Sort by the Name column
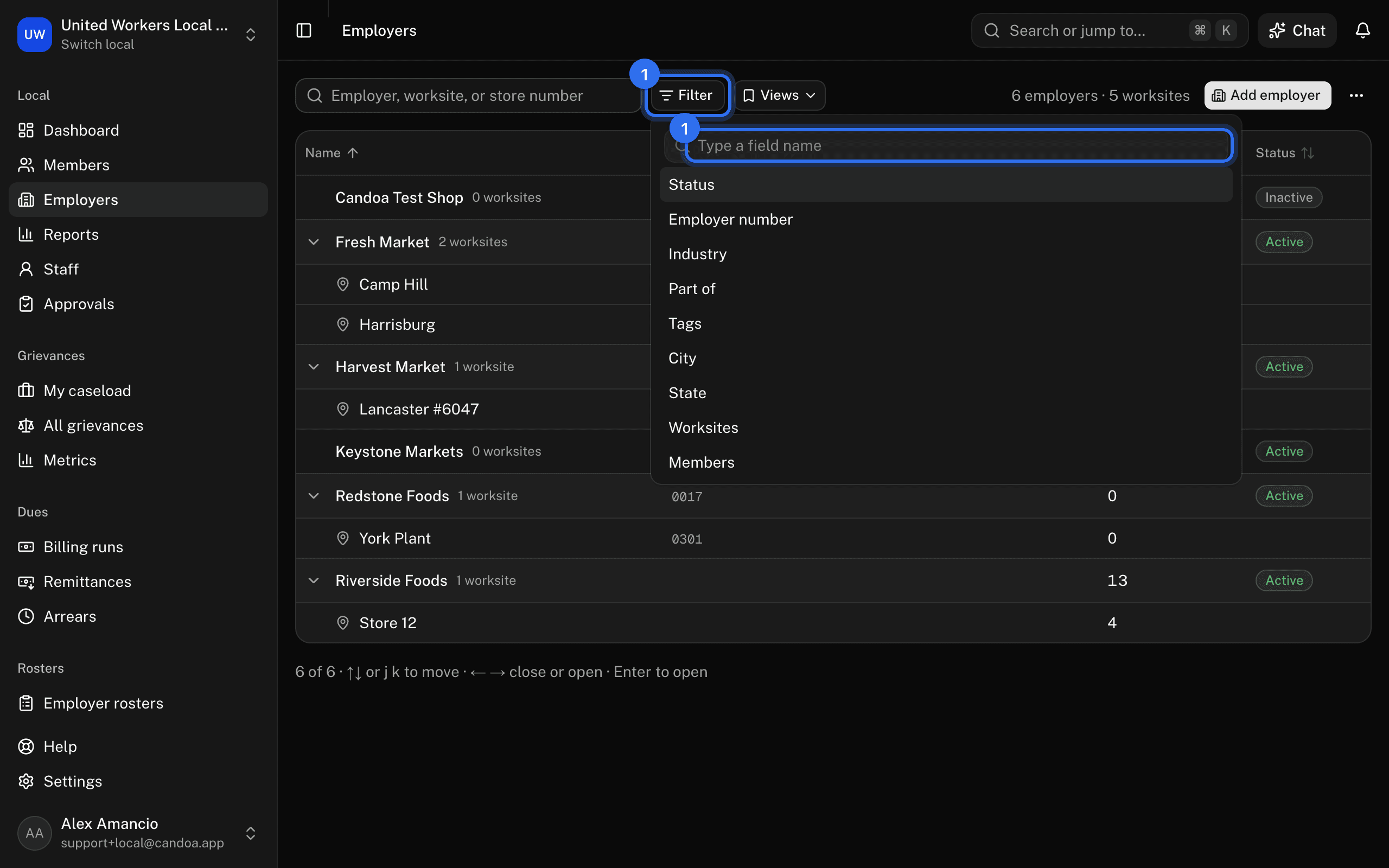 pos(332,152)
